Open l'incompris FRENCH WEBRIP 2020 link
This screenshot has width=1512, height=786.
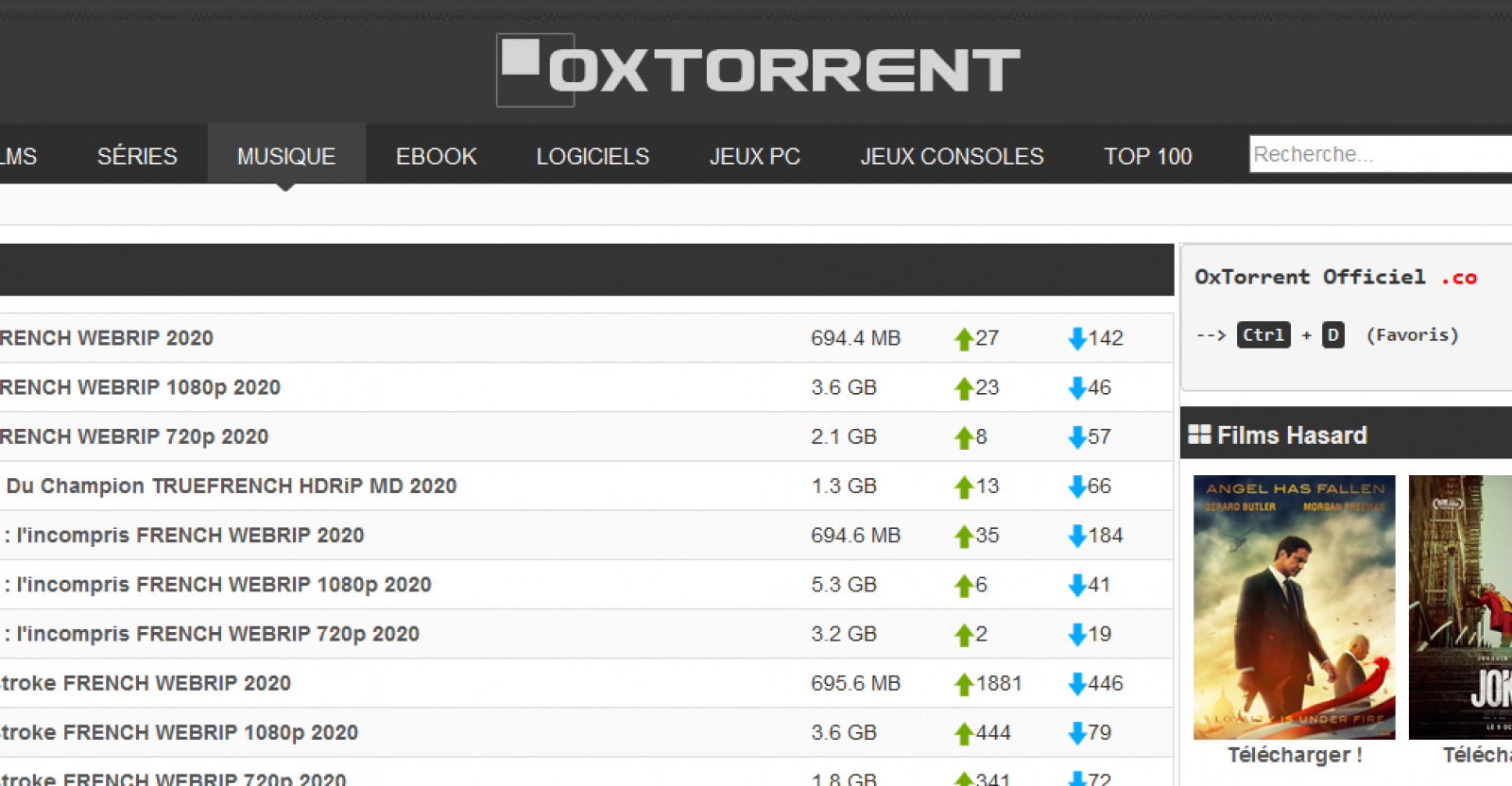(184, 535)
